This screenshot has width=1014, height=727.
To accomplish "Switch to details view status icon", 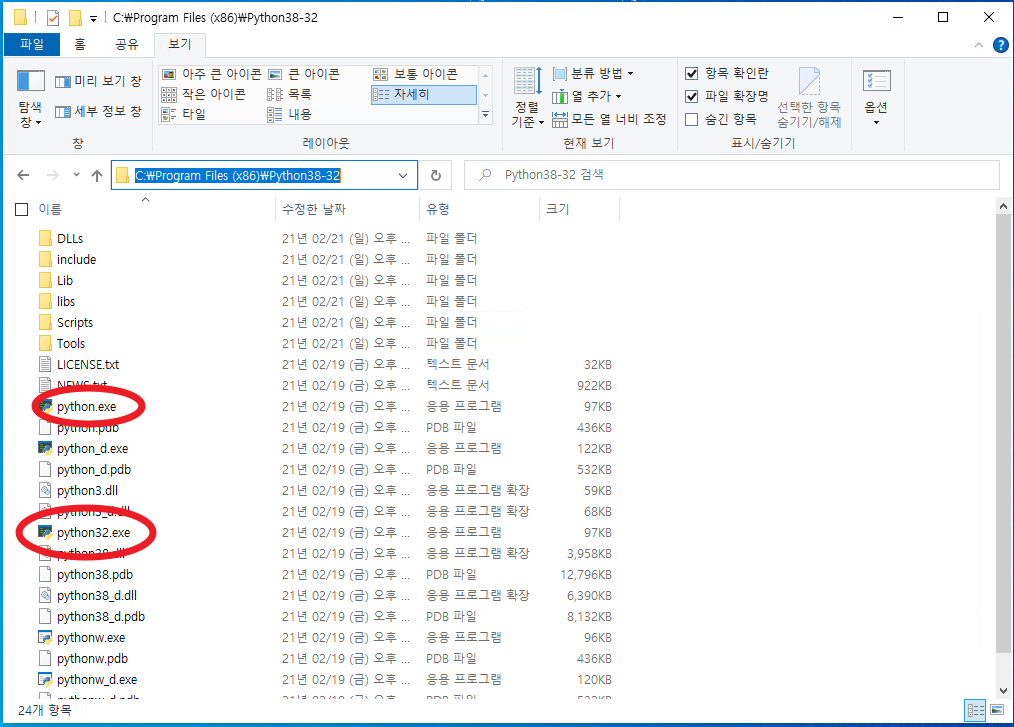I will click(x=975, y=711).
